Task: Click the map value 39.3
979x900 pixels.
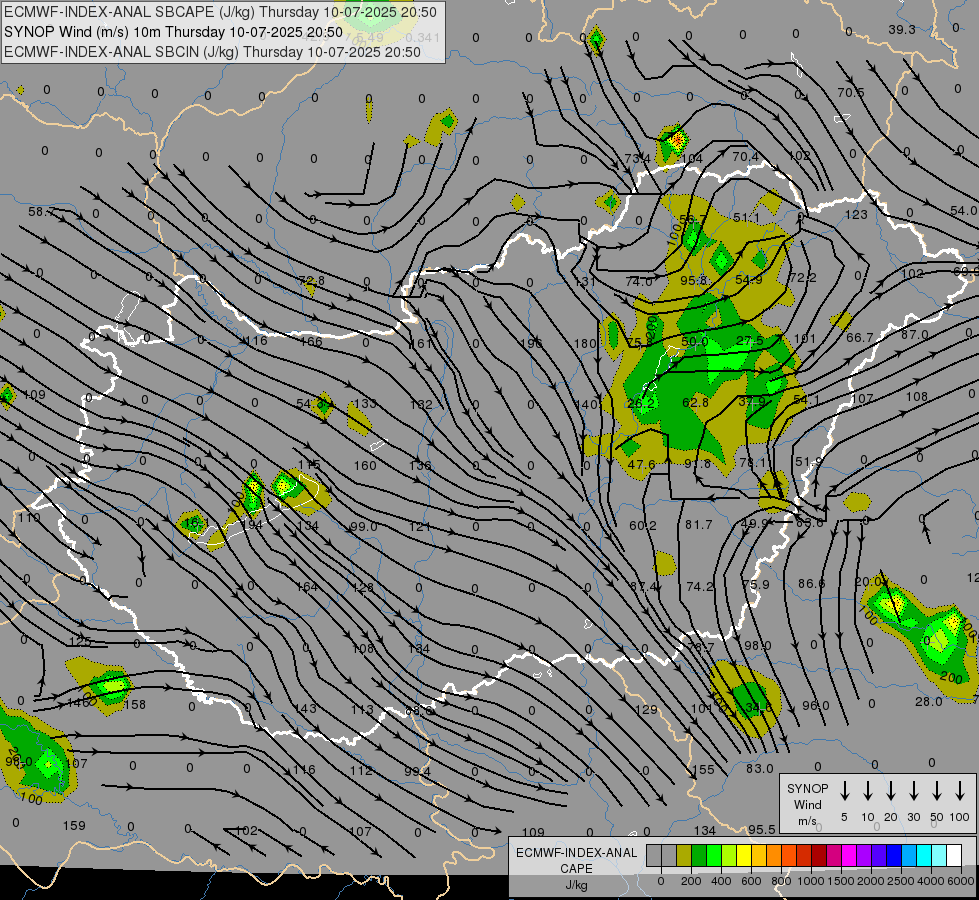Action: click(902, 30)
